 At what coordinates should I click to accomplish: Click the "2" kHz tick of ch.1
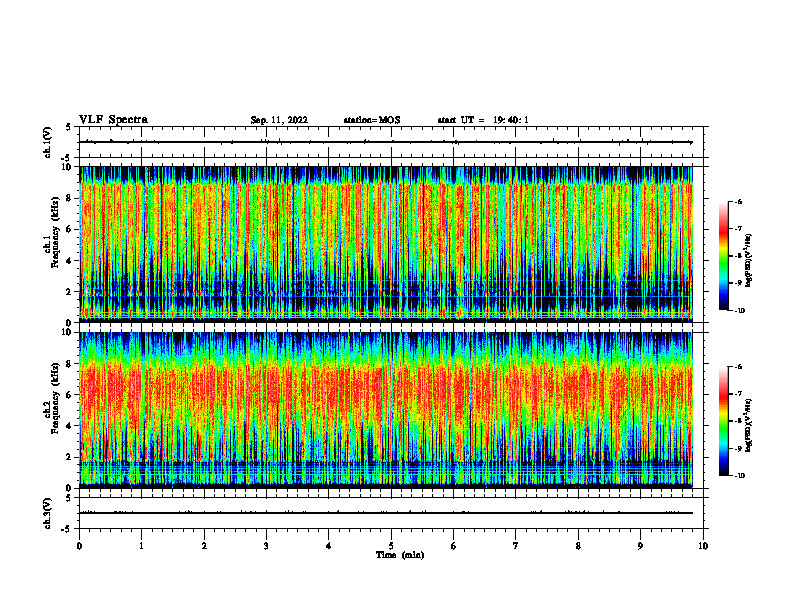tap(70, 292)
